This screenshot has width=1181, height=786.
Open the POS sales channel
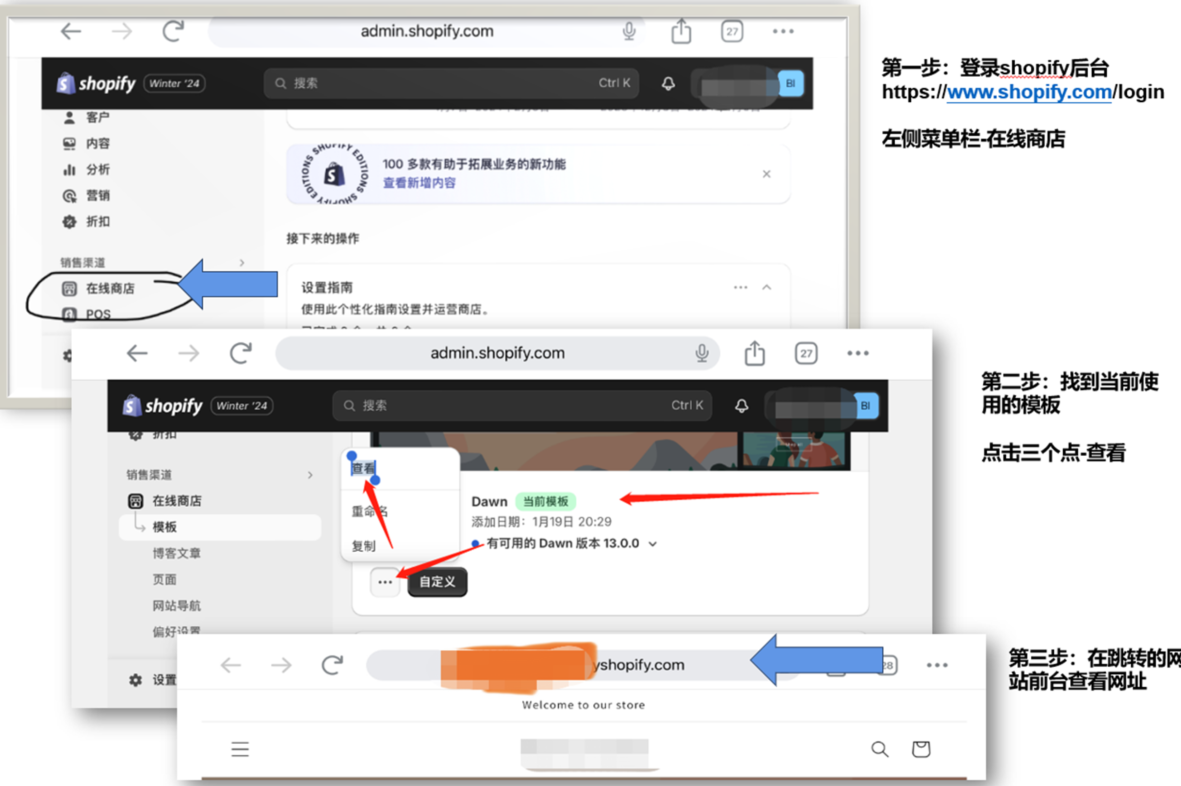[x=97, y=314]
